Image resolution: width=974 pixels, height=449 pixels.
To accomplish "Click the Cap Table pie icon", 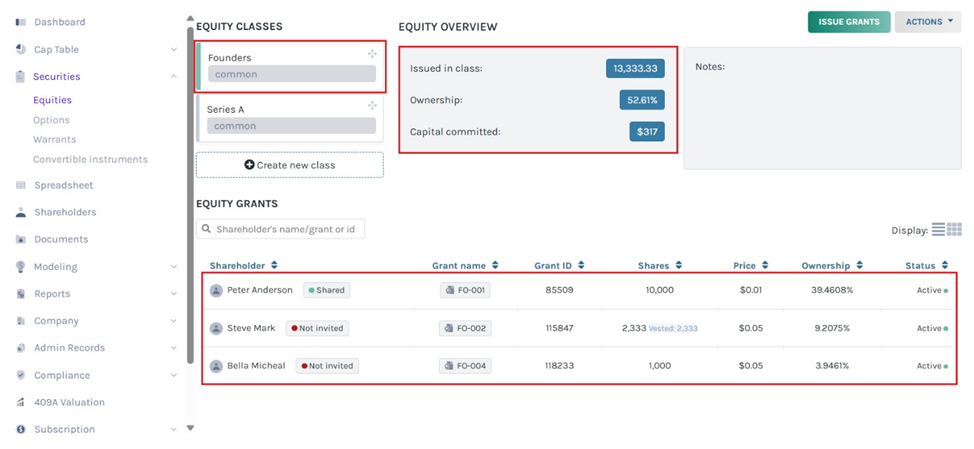I will click(20, 50).
